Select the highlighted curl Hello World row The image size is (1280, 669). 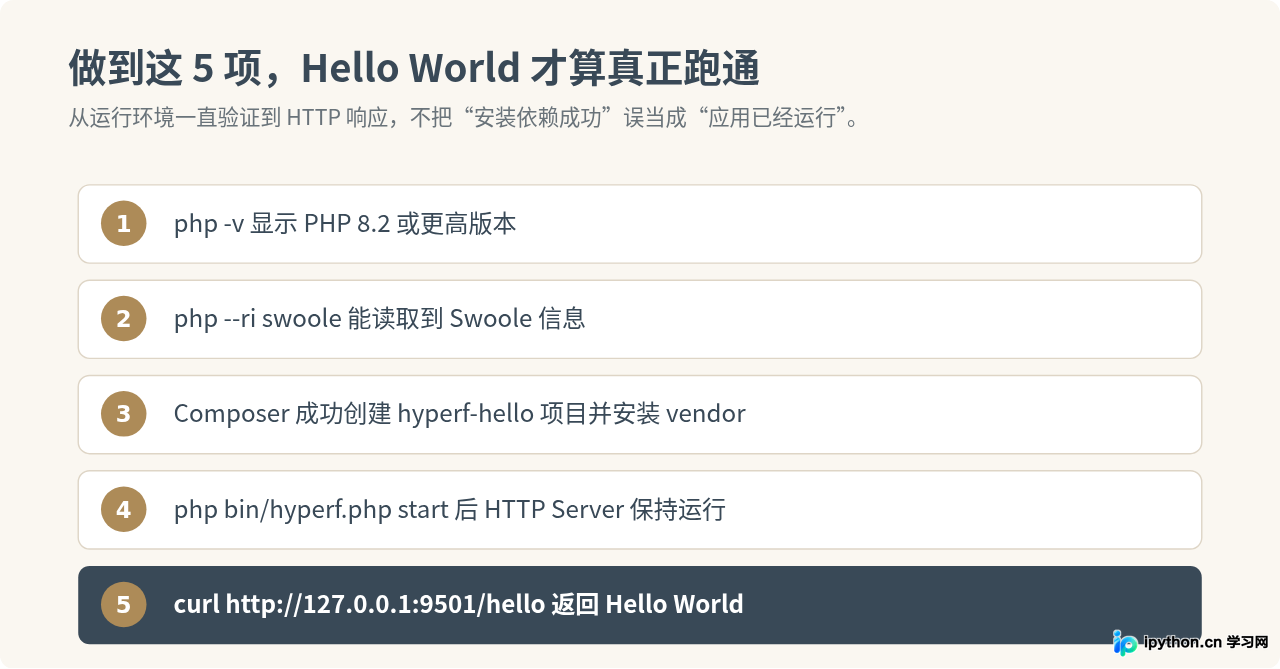(640, 605)
